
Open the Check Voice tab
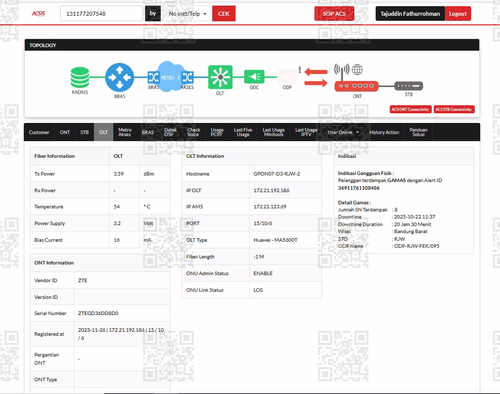point(193,132)
